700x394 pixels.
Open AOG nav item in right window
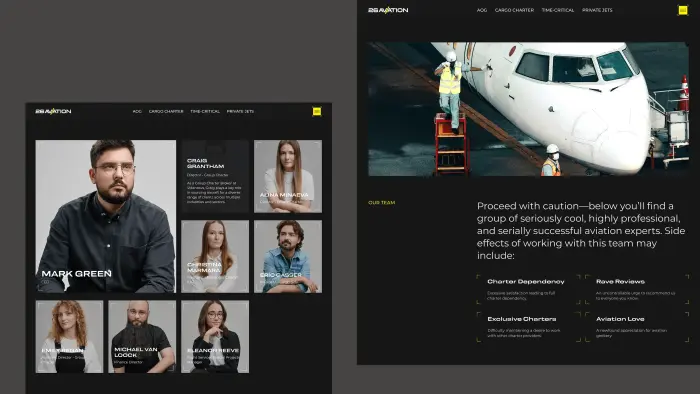(x=482, y=10)
